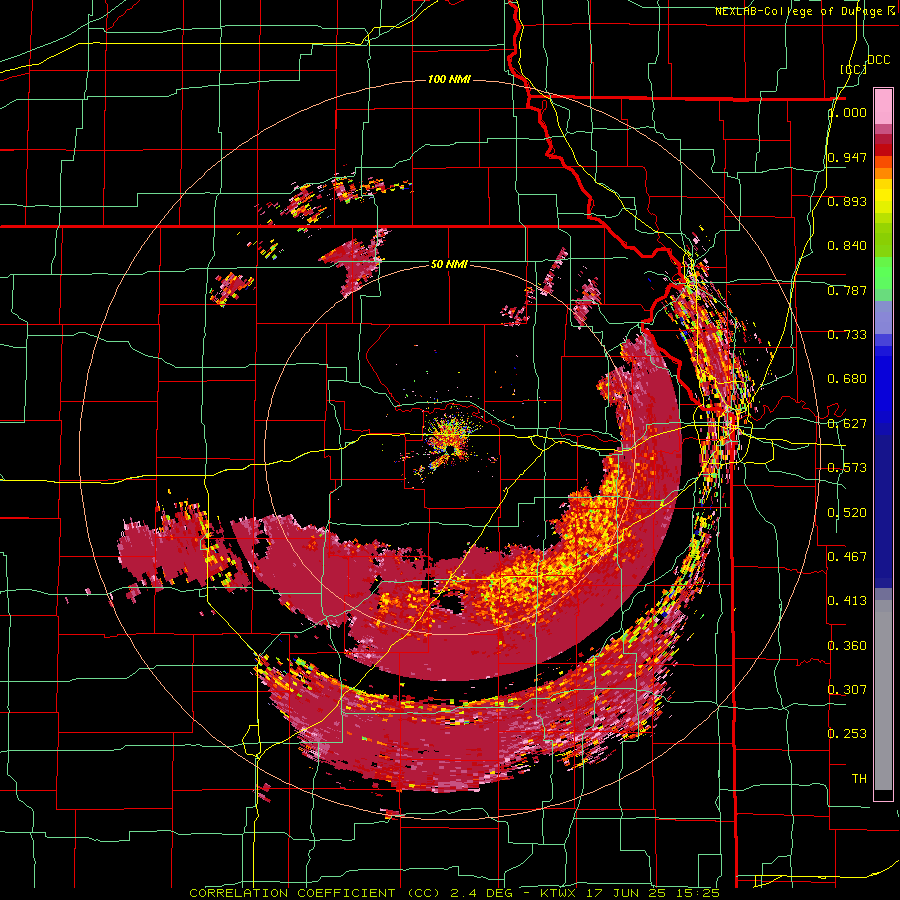
Task: Click the "100 NMI" range ring label
Action: tap(449, 79)
